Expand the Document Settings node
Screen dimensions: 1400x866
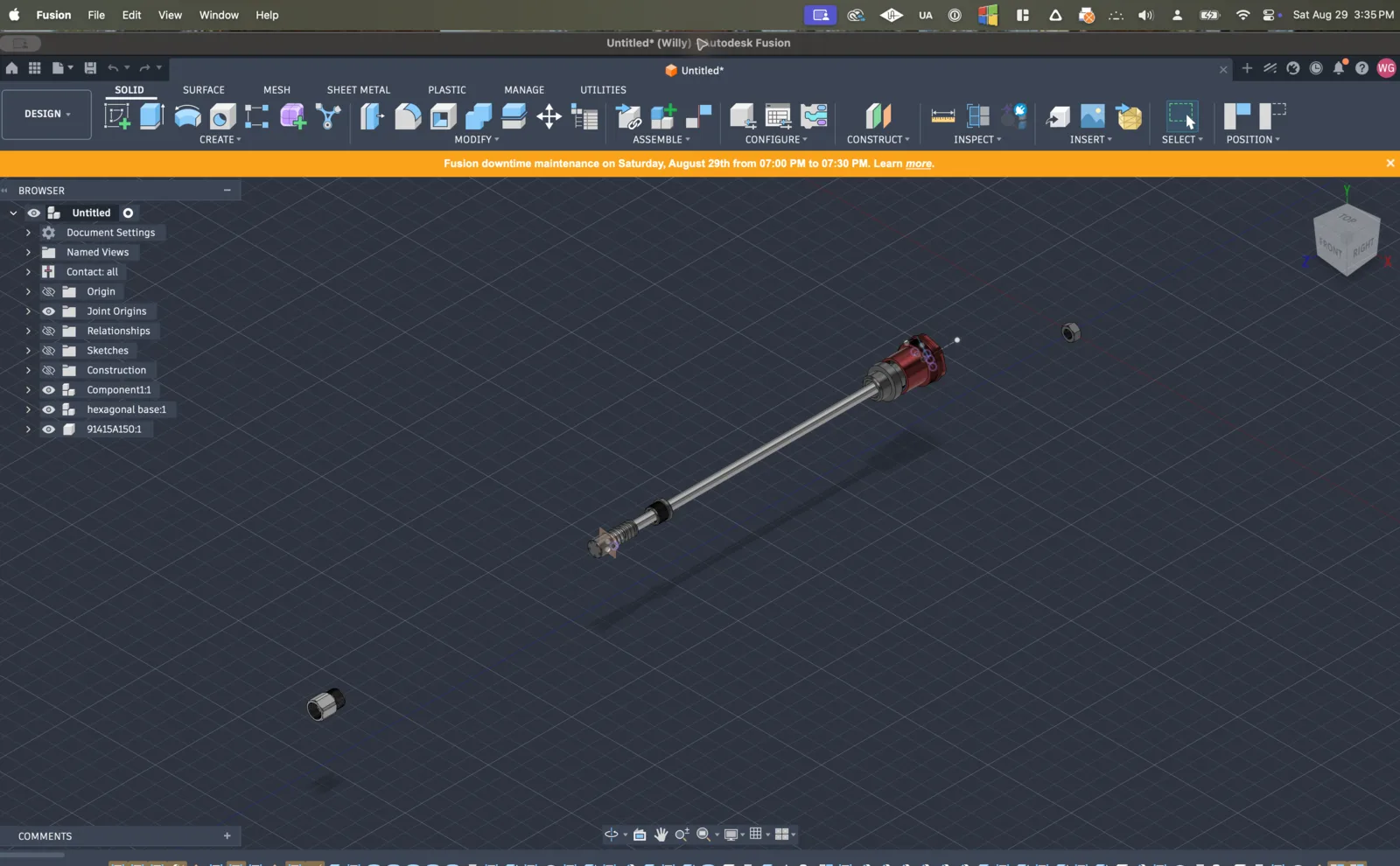(28, 233)
